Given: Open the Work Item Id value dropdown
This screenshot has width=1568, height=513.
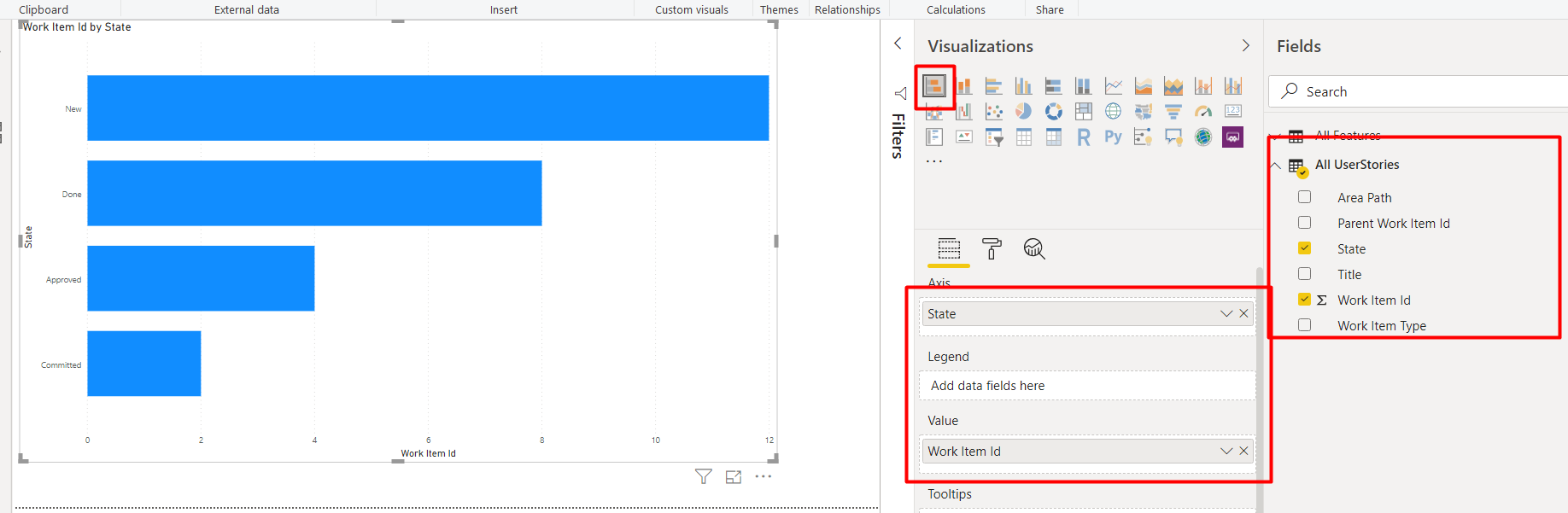Looking at the screenshot, I should (x=1226, y=452).
